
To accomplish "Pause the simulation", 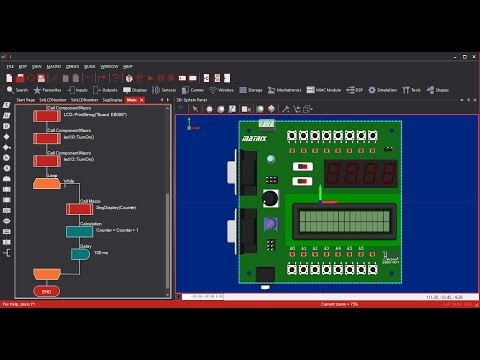I will 161,78.
